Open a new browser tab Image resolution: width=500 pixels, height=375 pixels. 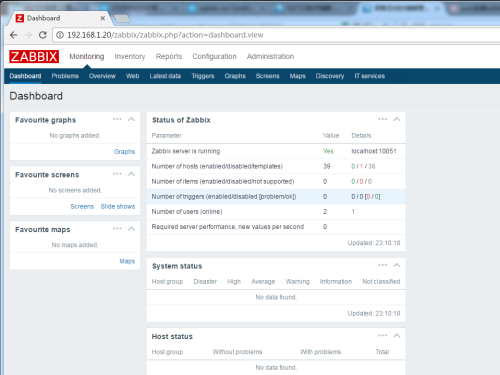coord(122,19)
